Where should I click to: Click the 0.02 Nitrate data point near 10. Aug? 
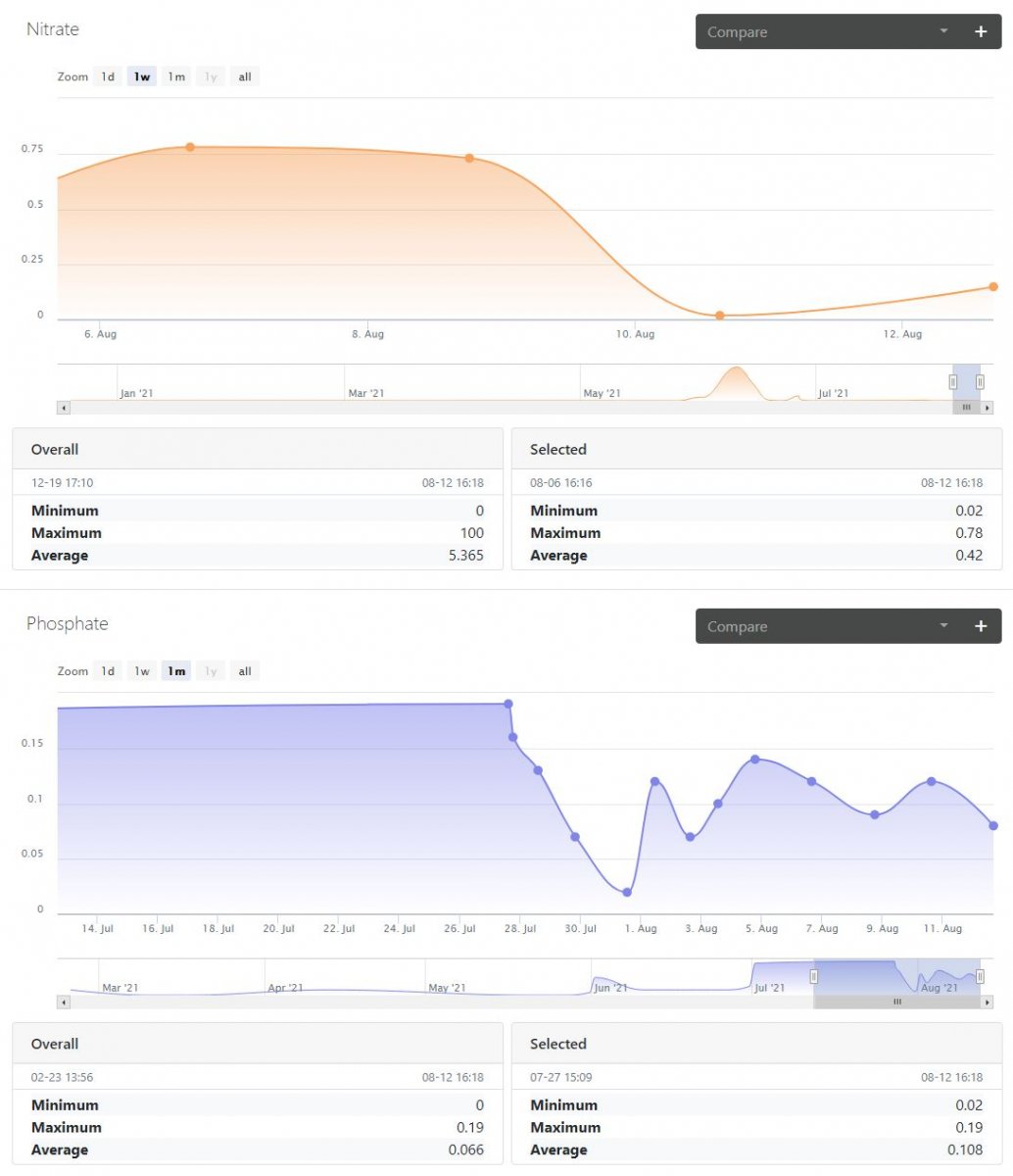pos(720,316)
